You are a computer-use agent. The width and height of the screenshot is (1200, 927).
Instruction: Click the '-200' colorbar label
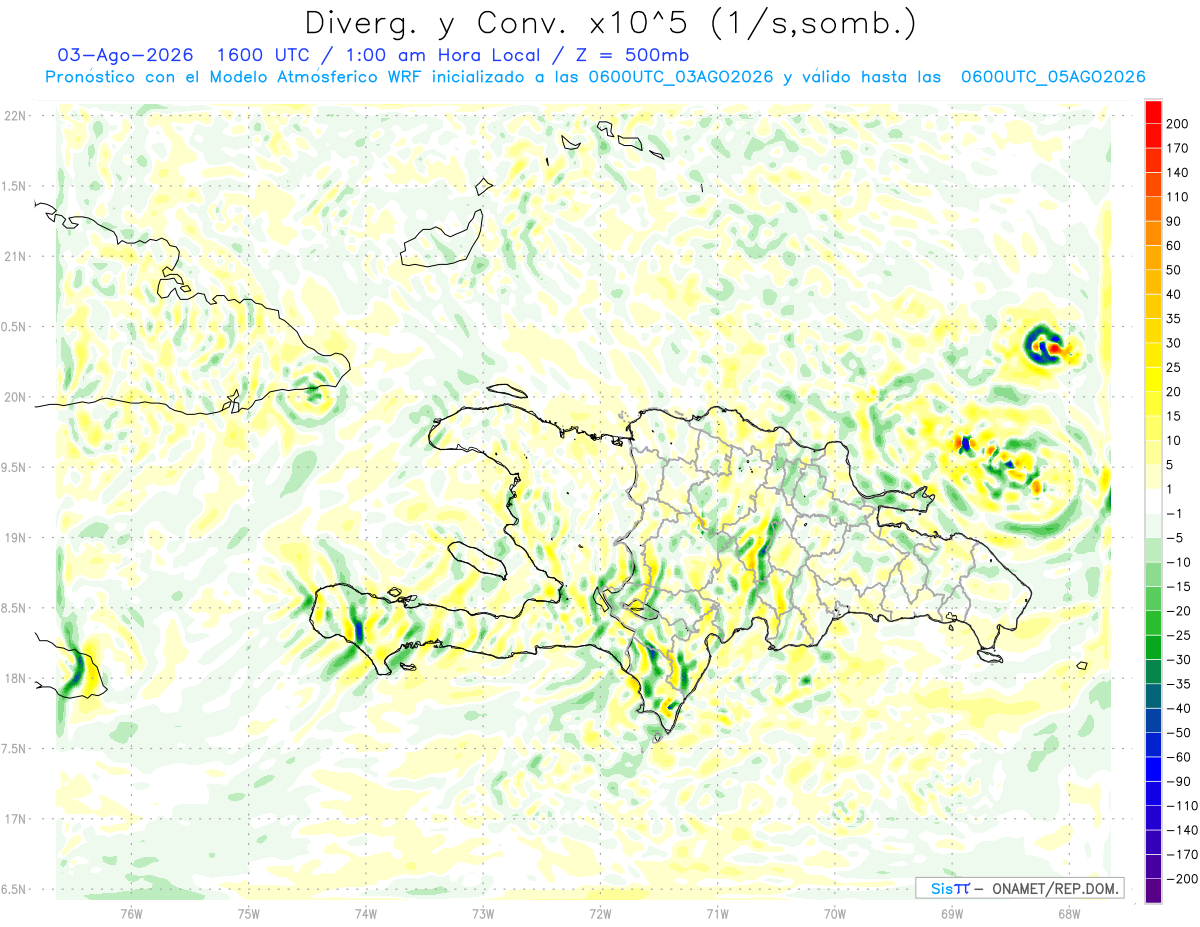1181,879
